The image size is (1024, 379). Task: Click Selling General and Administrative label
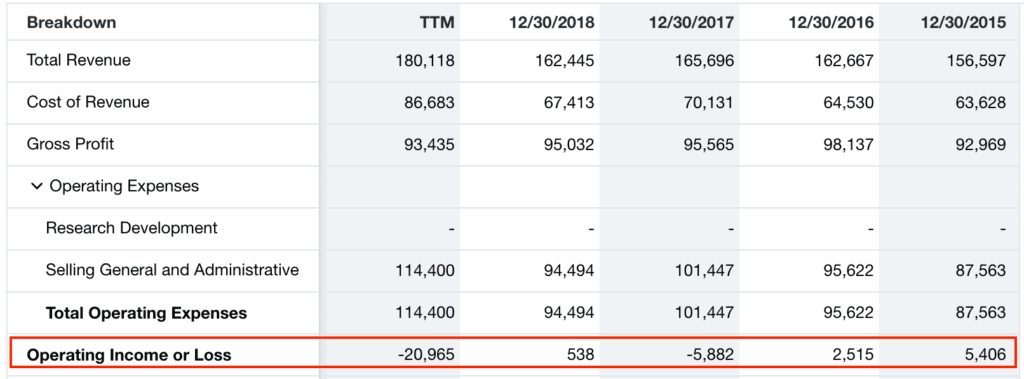point(172,270)
